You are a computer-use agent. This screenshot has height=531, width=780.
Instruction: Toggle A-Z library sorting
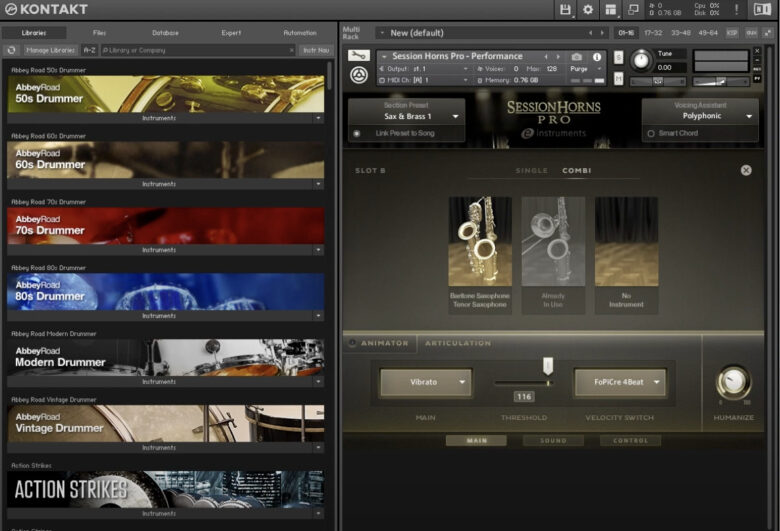[x=89, y=50]
